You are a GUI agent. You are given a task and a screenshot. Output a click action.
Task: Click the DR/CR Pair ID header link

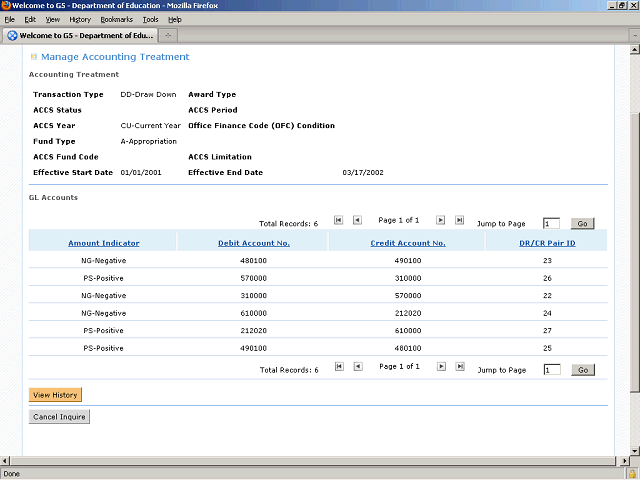coord(547,243)
